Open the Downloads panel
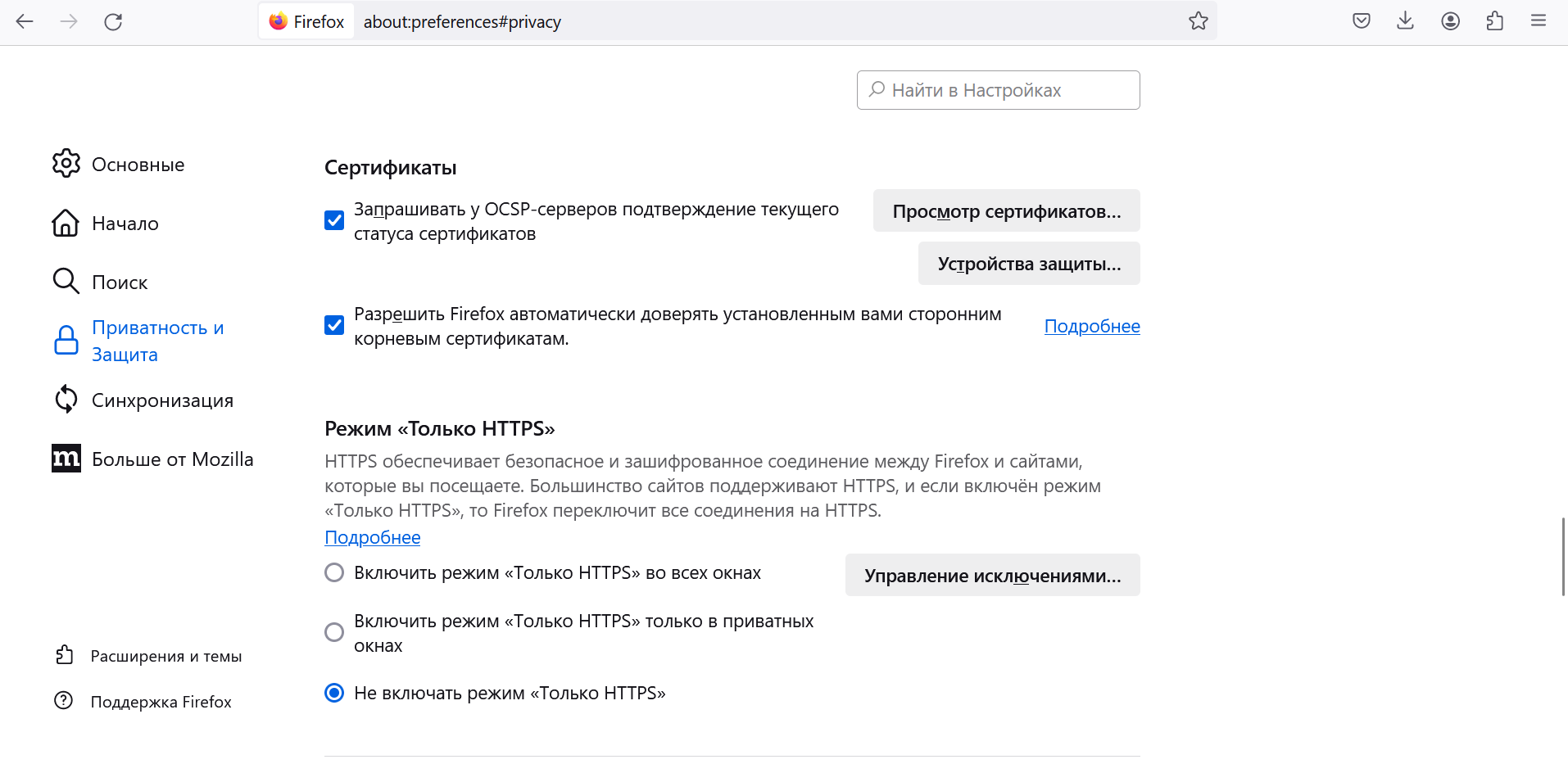Screen dimensions: 1568x764 coord(1405,21)
